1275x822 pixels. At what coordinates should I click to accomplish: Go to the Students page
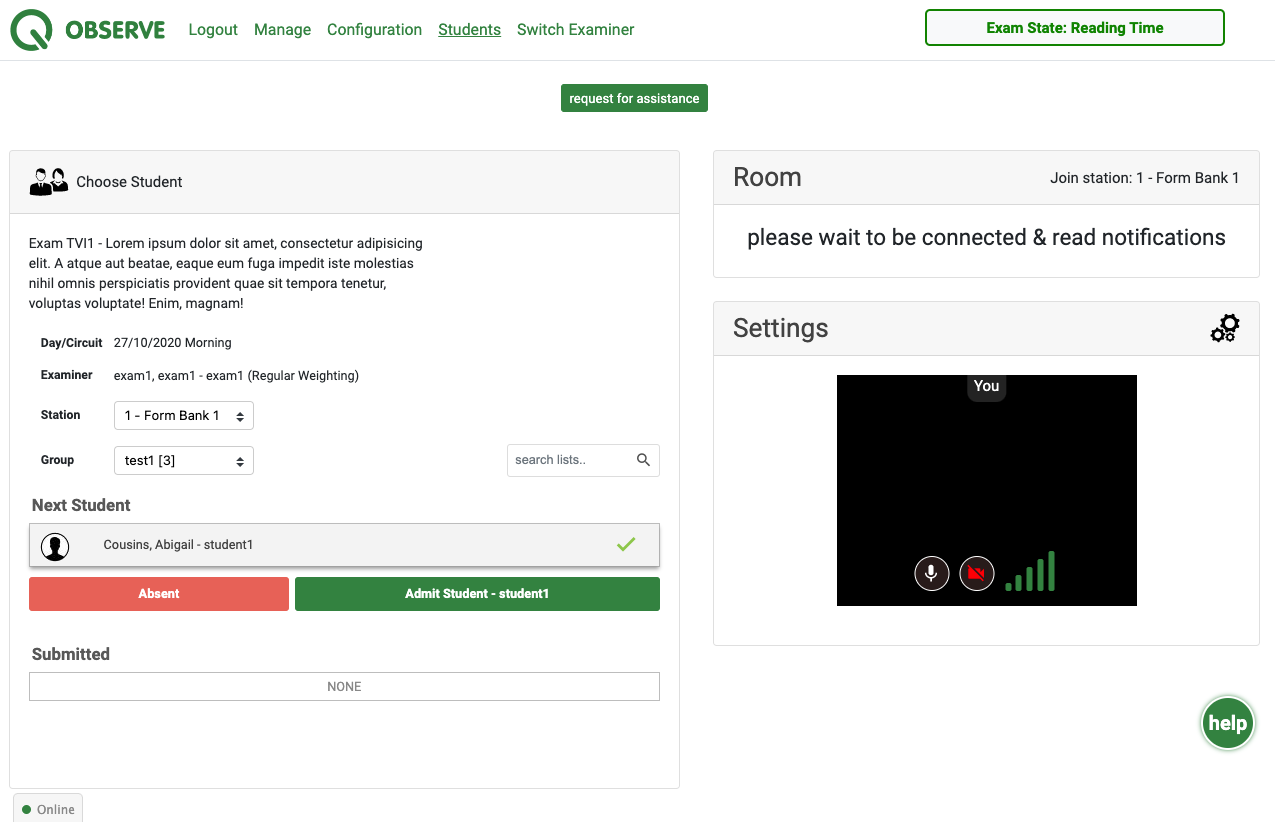pos(469,30)
